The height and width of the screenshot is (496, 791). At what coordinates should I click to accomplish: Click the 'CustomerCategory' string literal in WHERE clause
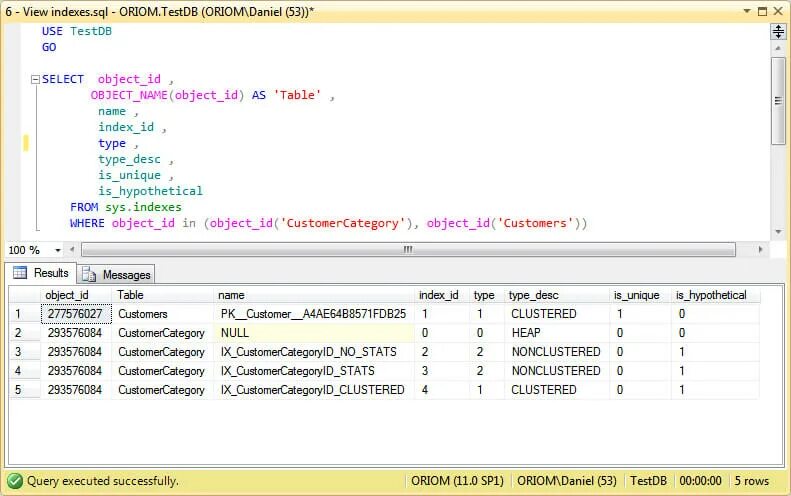point(343,224)
